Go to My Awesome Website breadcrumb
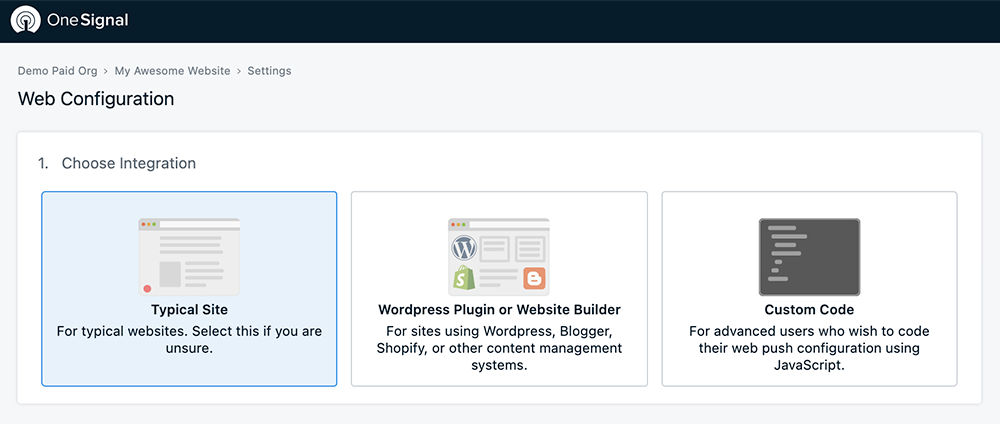Viewport: 1000px width, 424px height. 172,71
